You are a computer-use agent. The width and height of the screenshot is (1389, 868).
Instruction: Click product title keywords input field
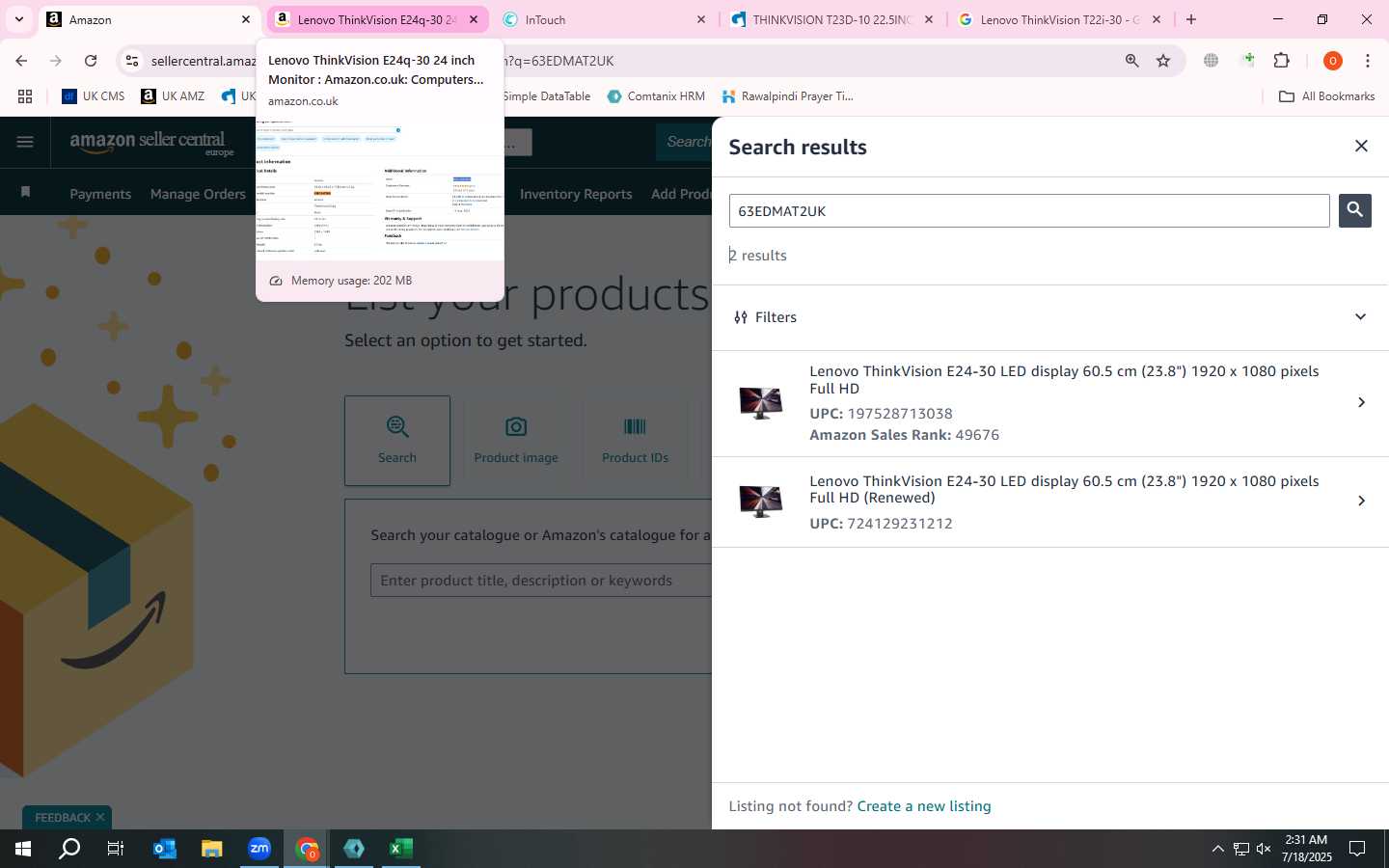pos(541,581)
